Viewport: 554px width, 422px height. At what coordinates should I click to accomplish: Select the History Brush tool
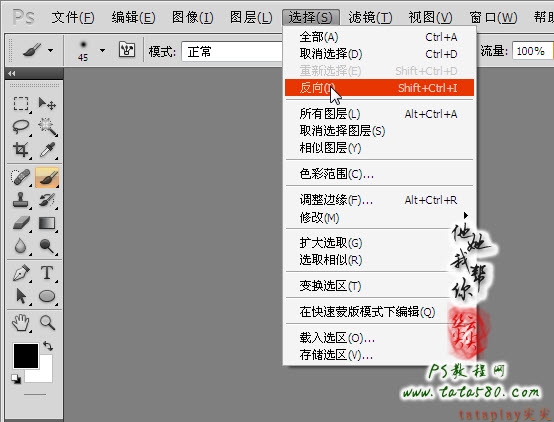coord(47,200)
